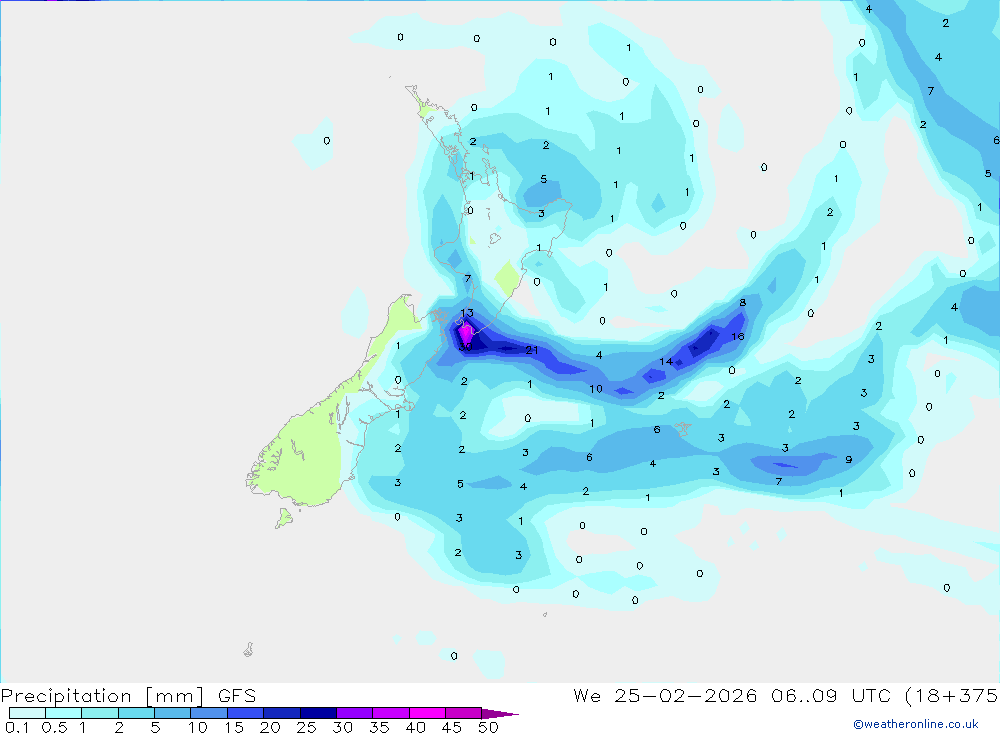Click the map value '10'
1000x733 pixels.
point(596,389)
